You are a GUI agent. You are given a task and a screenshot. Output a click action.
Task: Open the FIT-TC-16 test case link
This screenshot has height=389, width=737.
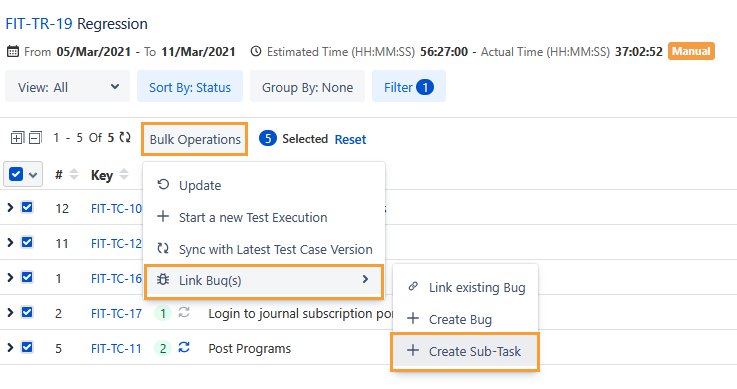[116, 278]
